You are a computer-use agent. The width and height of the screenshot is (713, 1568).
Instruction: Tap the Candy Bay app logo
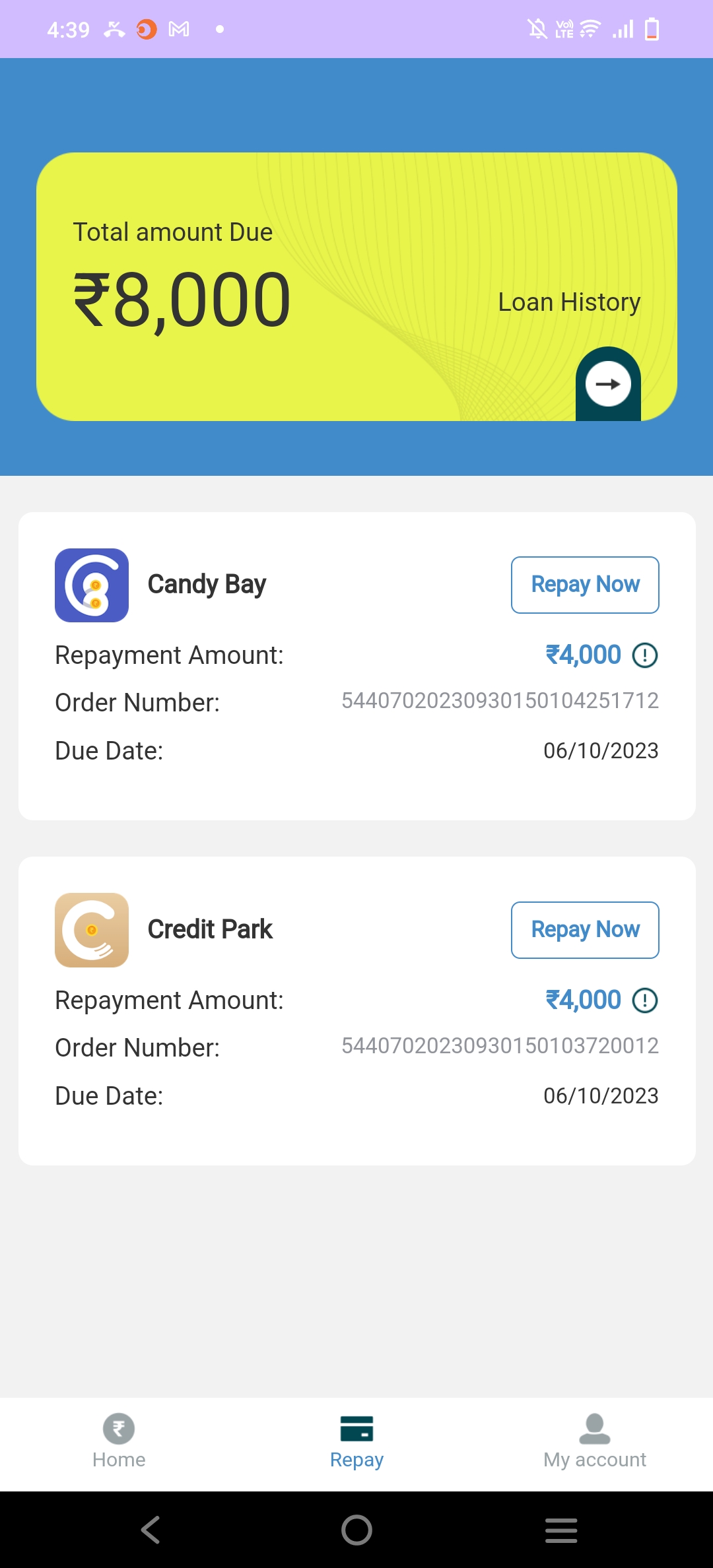click(x=92, y=585)
